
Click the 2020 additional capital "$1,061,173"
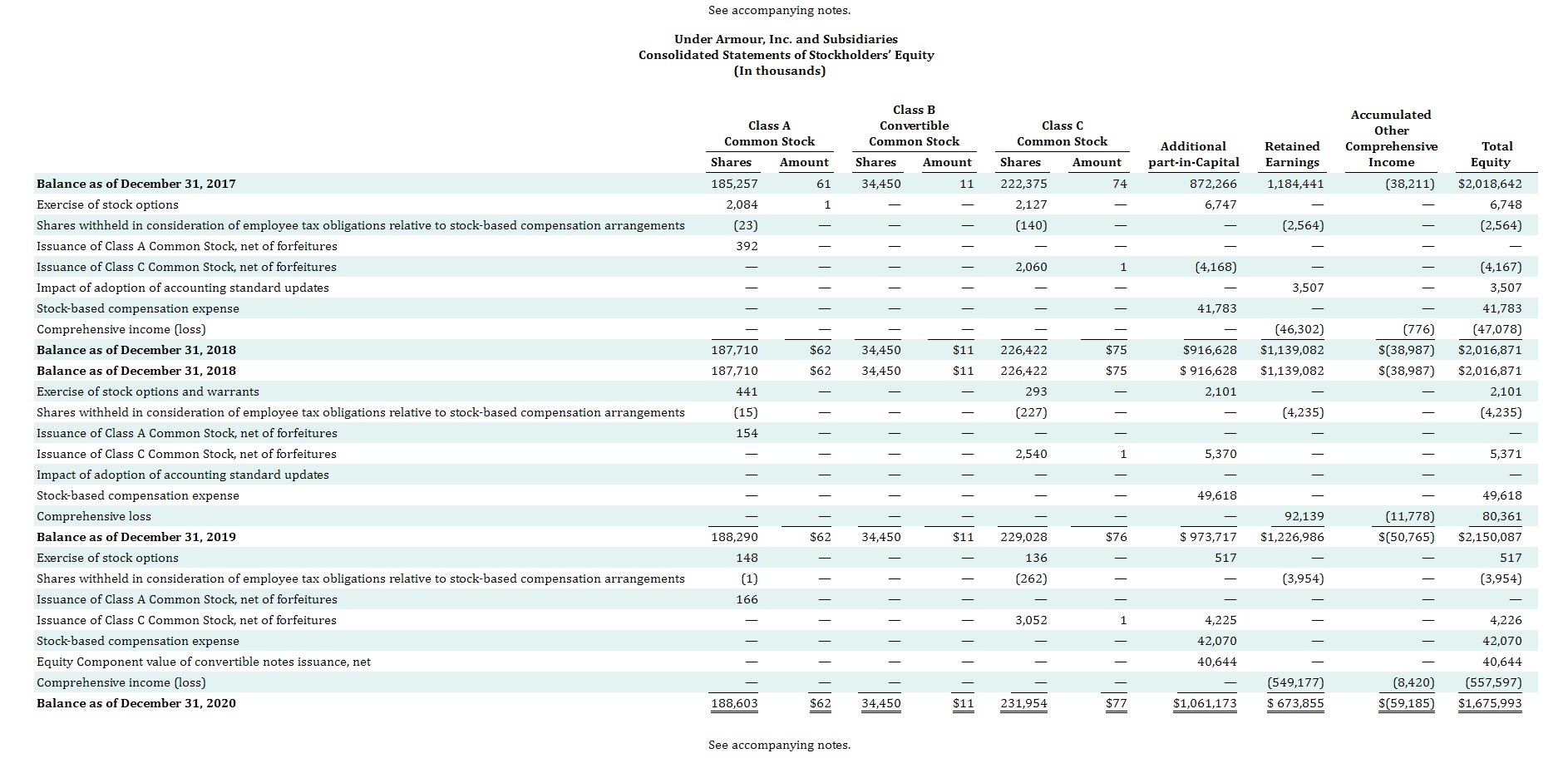point(1205,703)
